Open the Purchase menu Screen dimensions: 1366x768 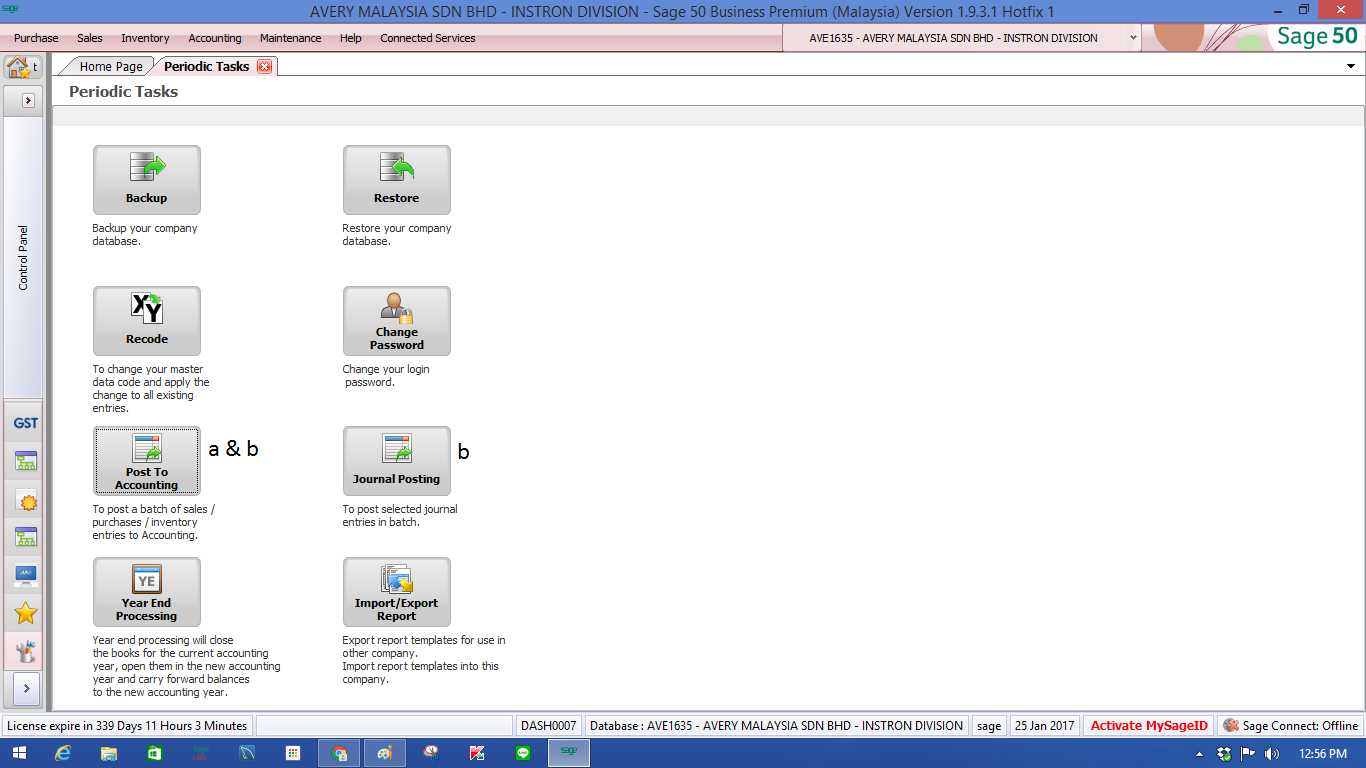pyautogui.click(x=36, y=38)
